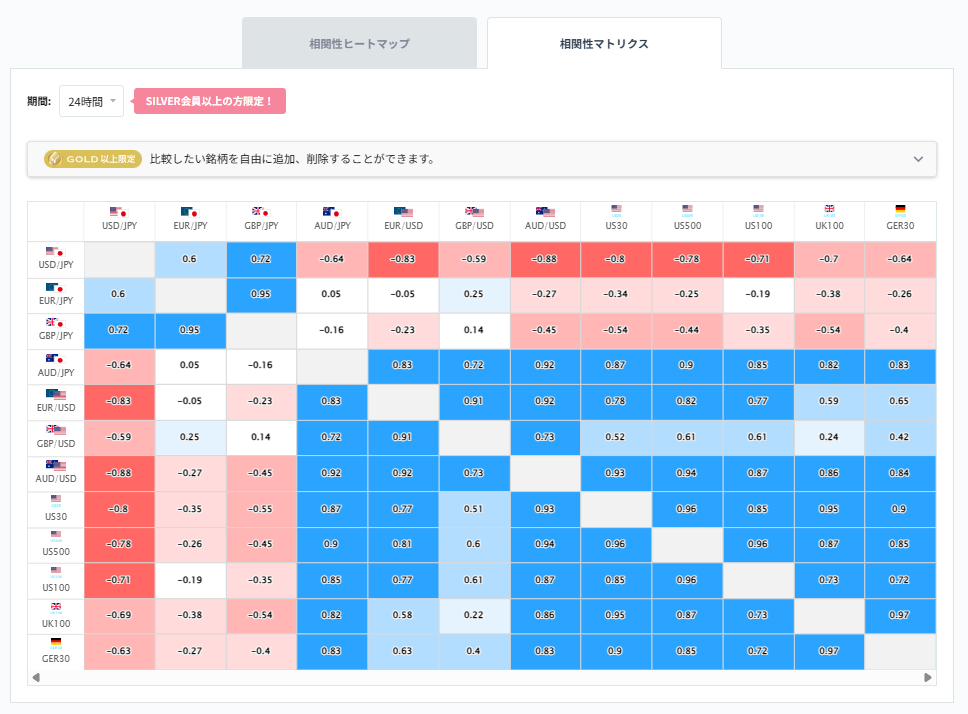Click the GBP/JPY flag icon in the header row
The width and height of the screenshot is (968, 714).
click(261, 212)
